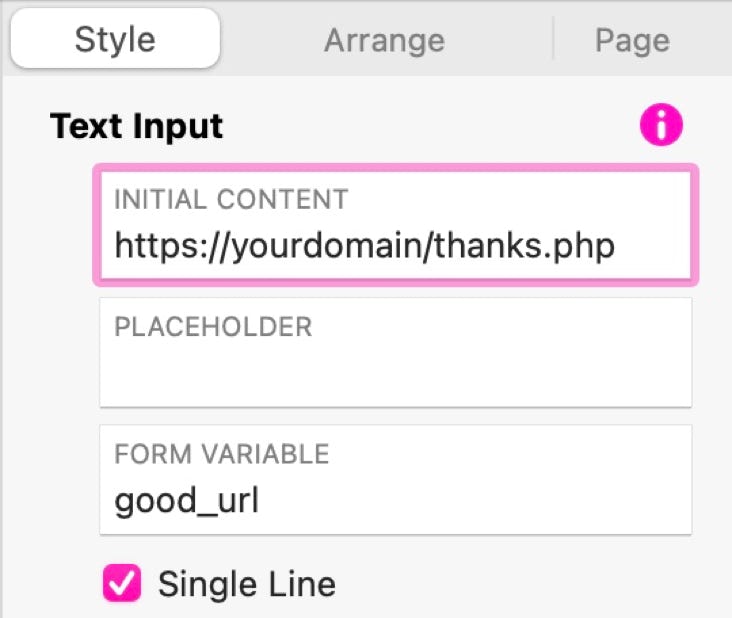Viewport: 732px width, 618px height.
Task: Click the Single Line label text
Action: (x=247, y=584)
